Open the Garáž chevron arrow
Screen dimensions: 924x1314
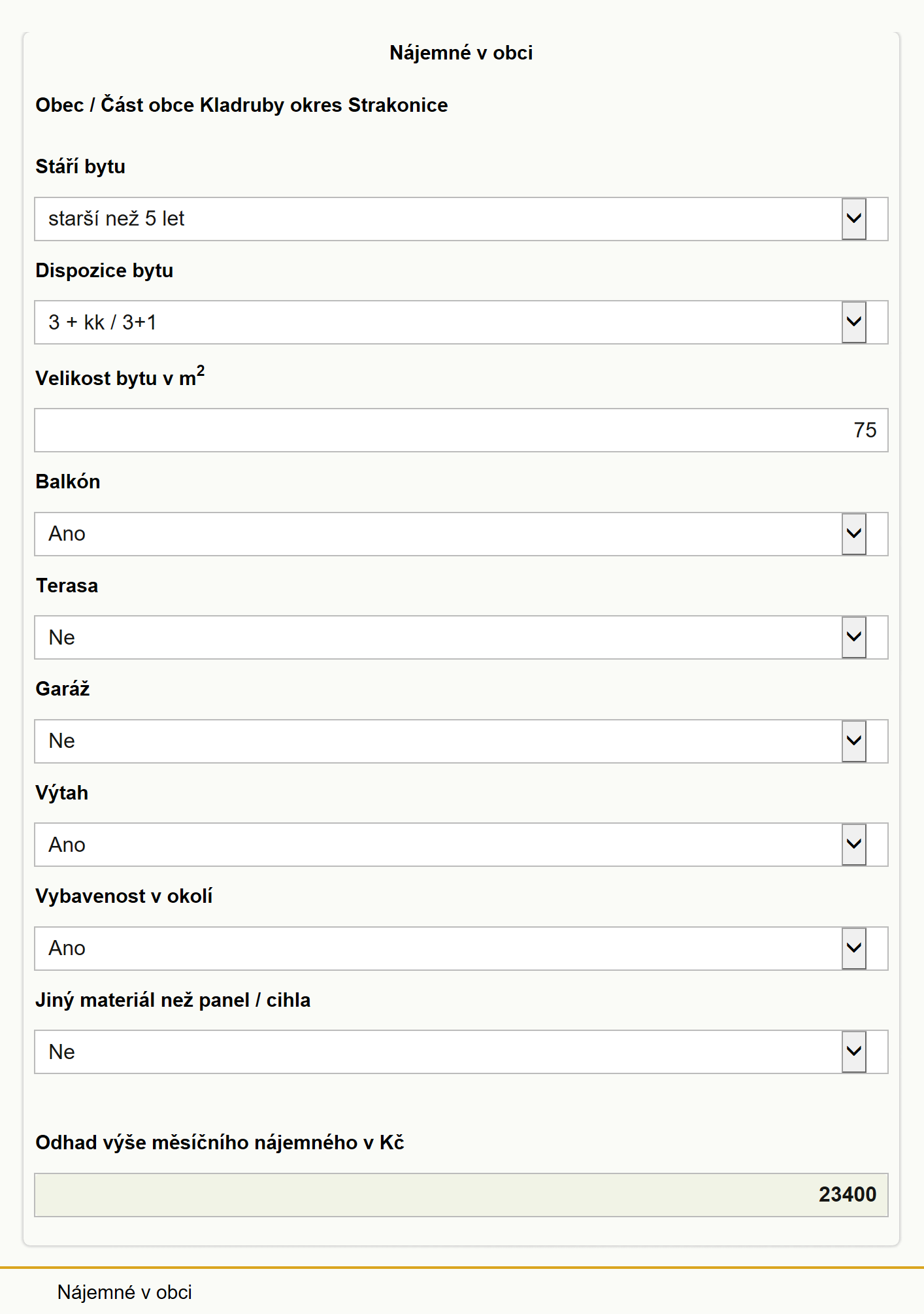(x=853, y=741)
